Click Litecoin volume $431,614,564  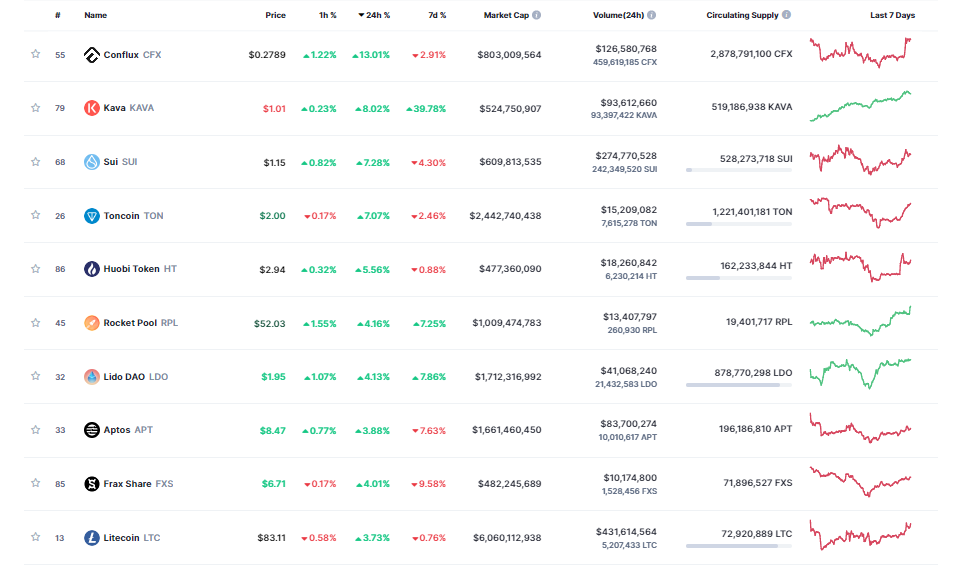pyautogui.click(x=626, y=532)
